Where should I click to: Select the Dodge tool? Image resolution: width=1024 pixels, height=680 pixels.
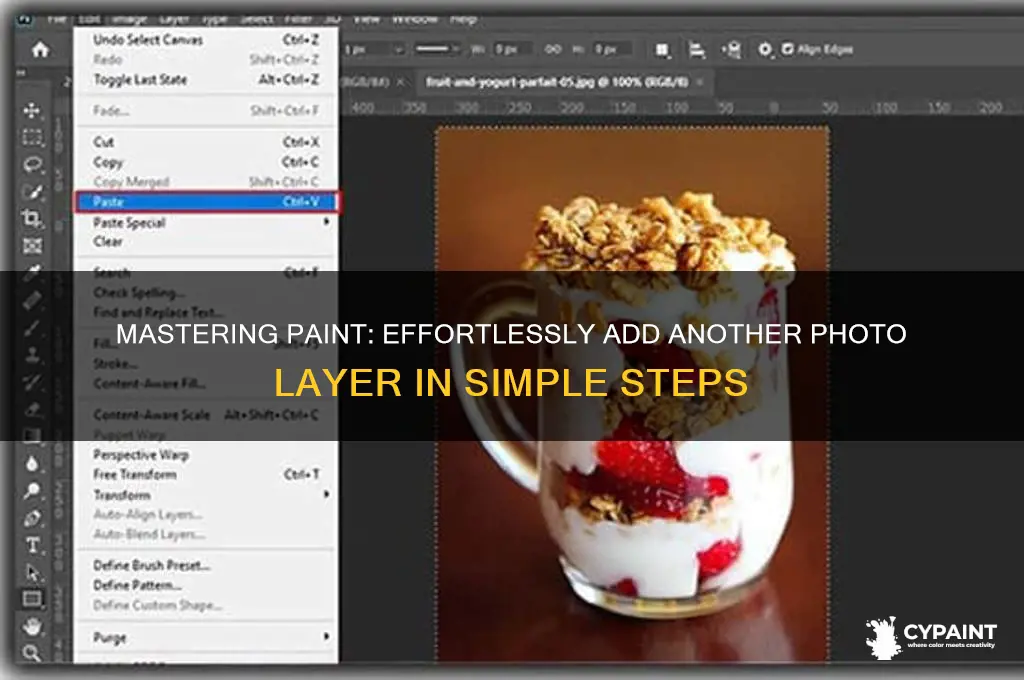tap(32, 491)
